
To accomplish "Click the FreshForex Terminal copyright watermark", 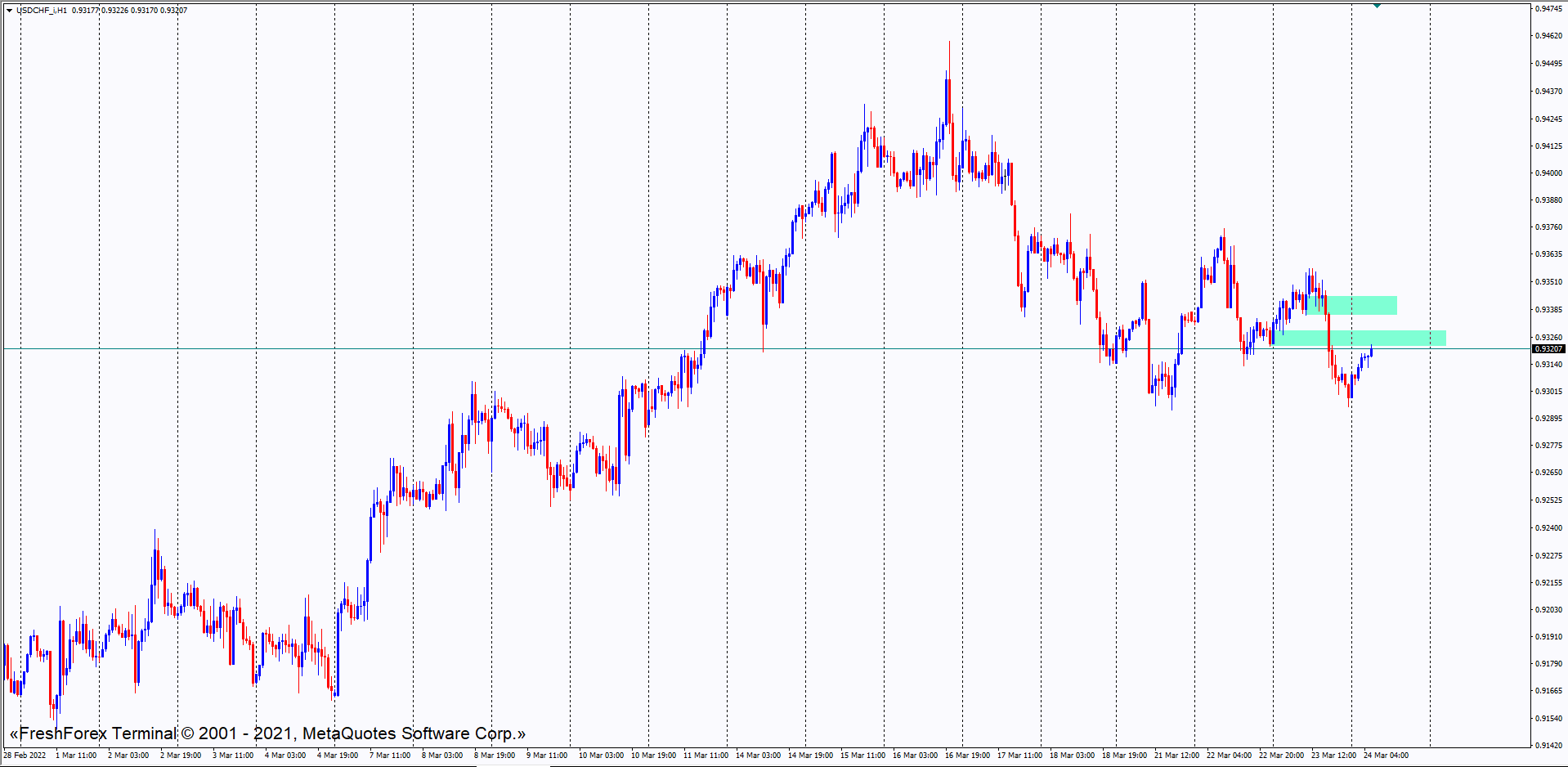I will click(x=267, y=733).
